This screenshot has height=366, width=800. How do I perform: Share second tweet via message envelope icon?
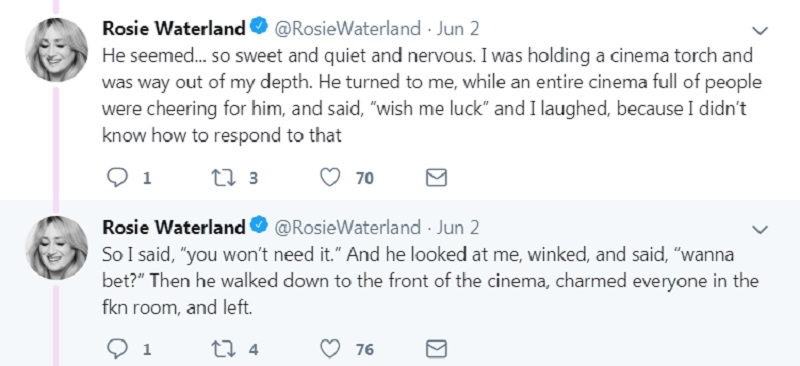(x=436, y=349)
